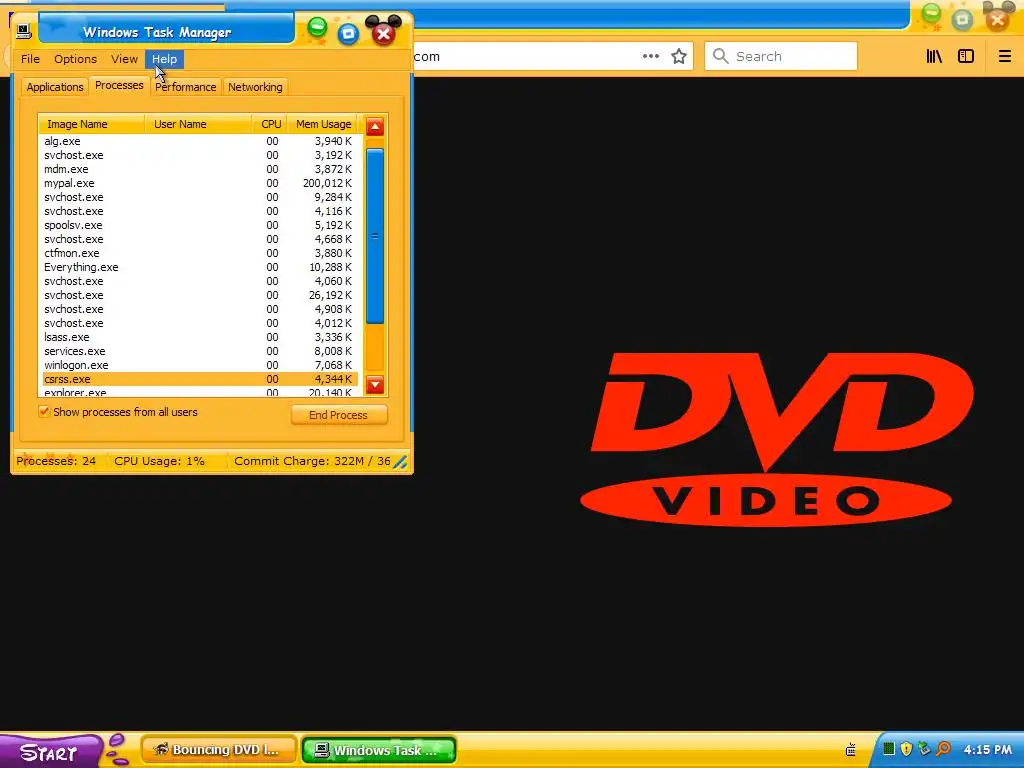Screen dimensions: 1024x768
Task: Switch to Bouncing DVD taskbar button
Action: tap(219, 750)
